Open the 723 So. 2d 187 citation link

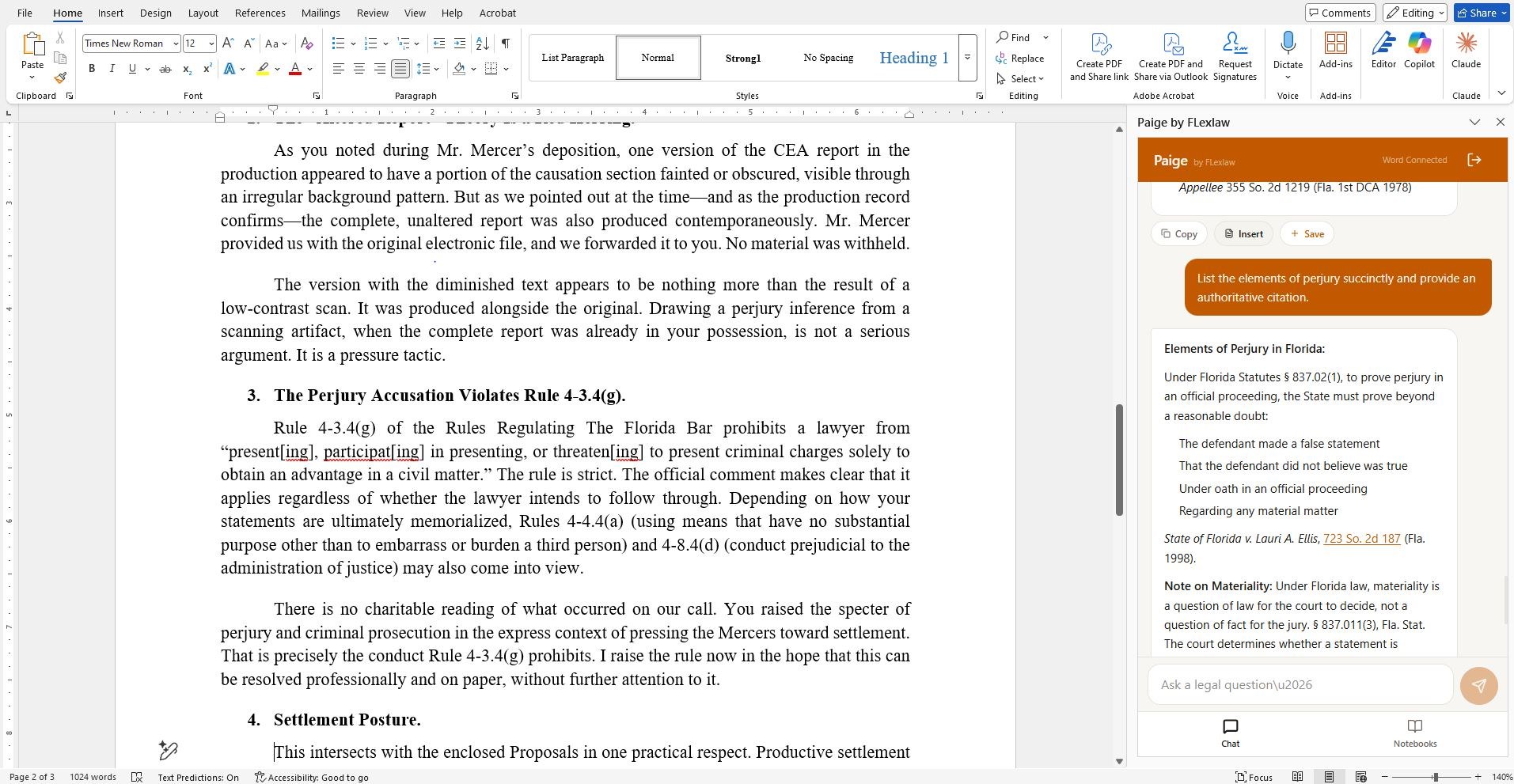click(1361, 539)
